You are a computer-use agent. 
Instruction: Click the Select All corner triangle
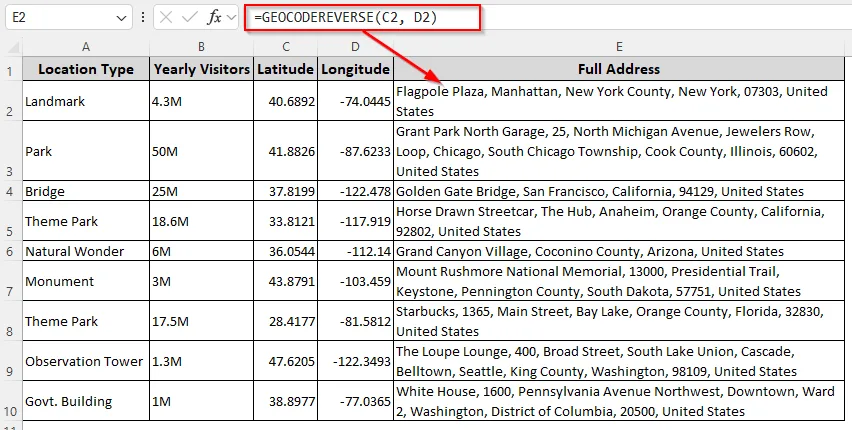12,47
